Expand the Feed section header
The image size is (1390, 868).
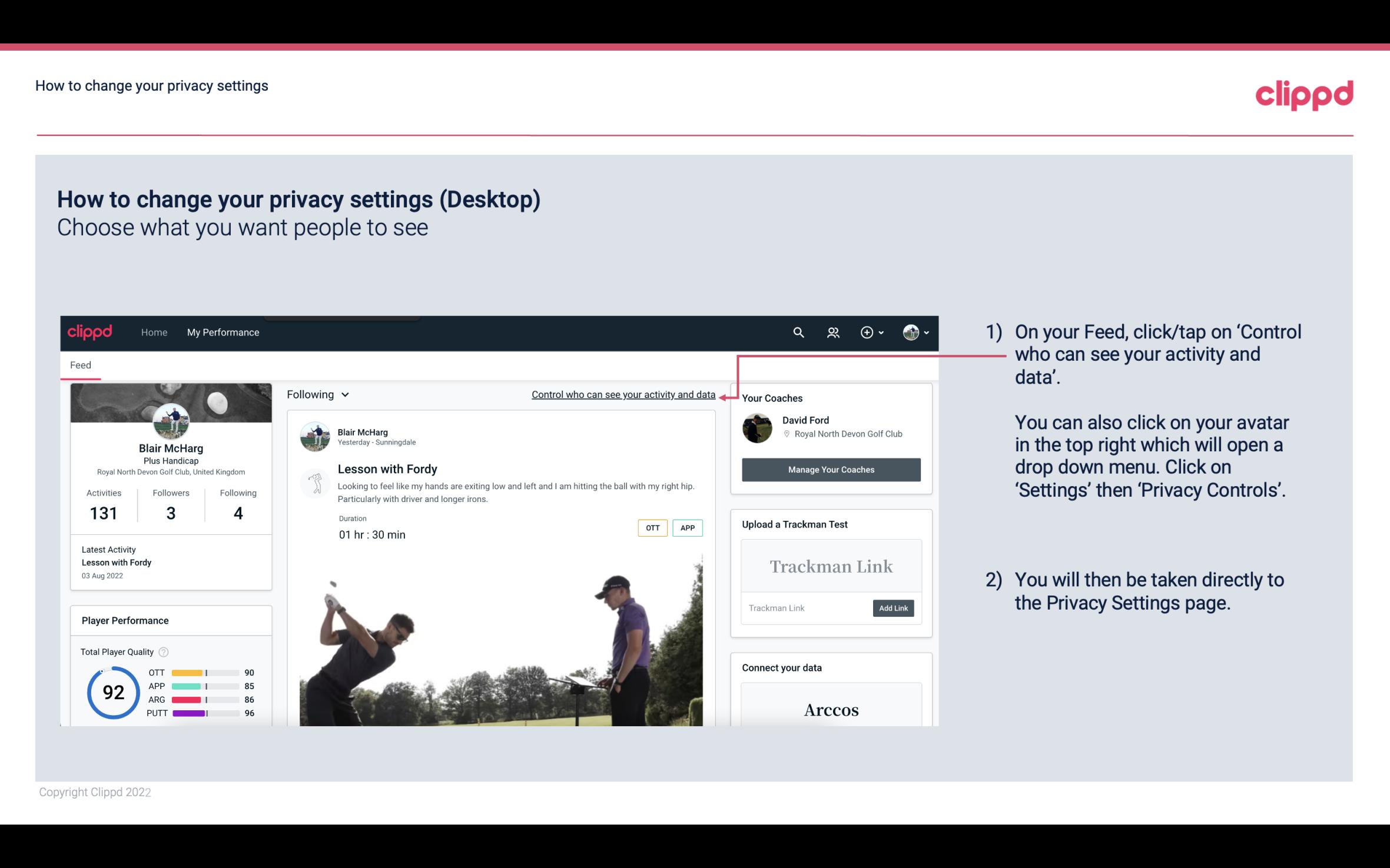80,364
